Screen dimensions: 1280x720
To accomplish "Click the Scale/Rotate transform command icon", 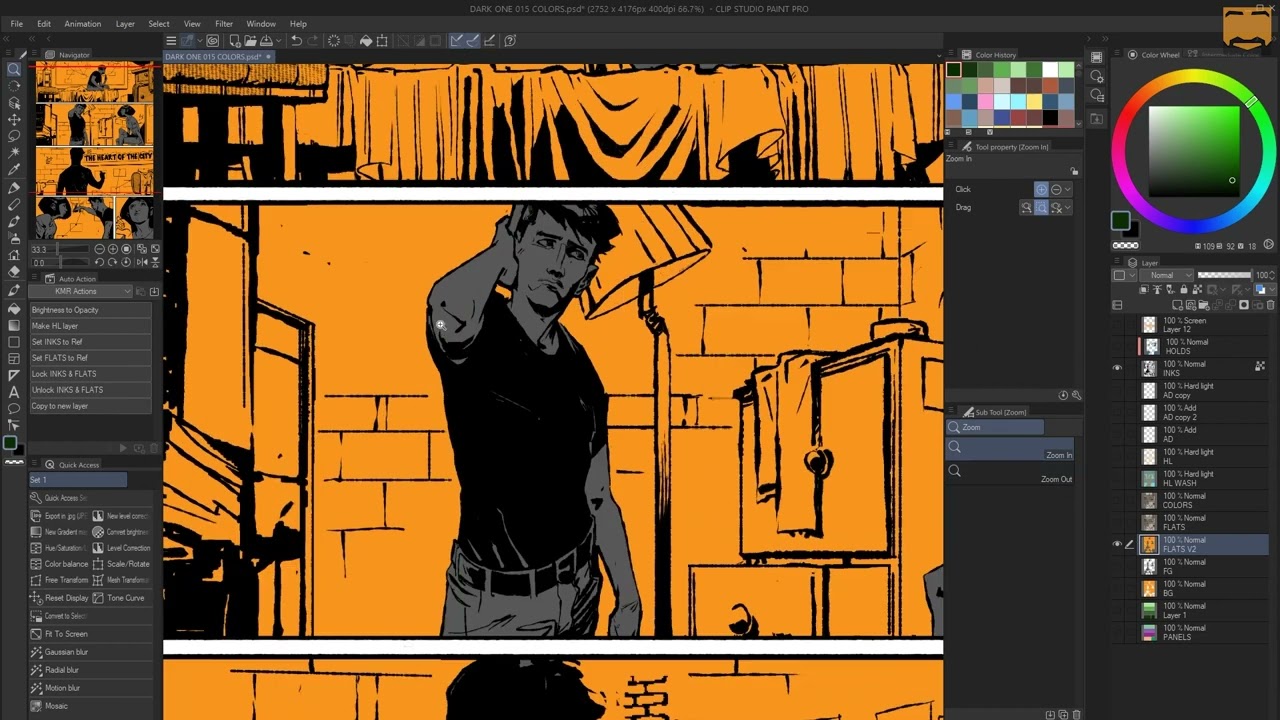I will [382, 41].
